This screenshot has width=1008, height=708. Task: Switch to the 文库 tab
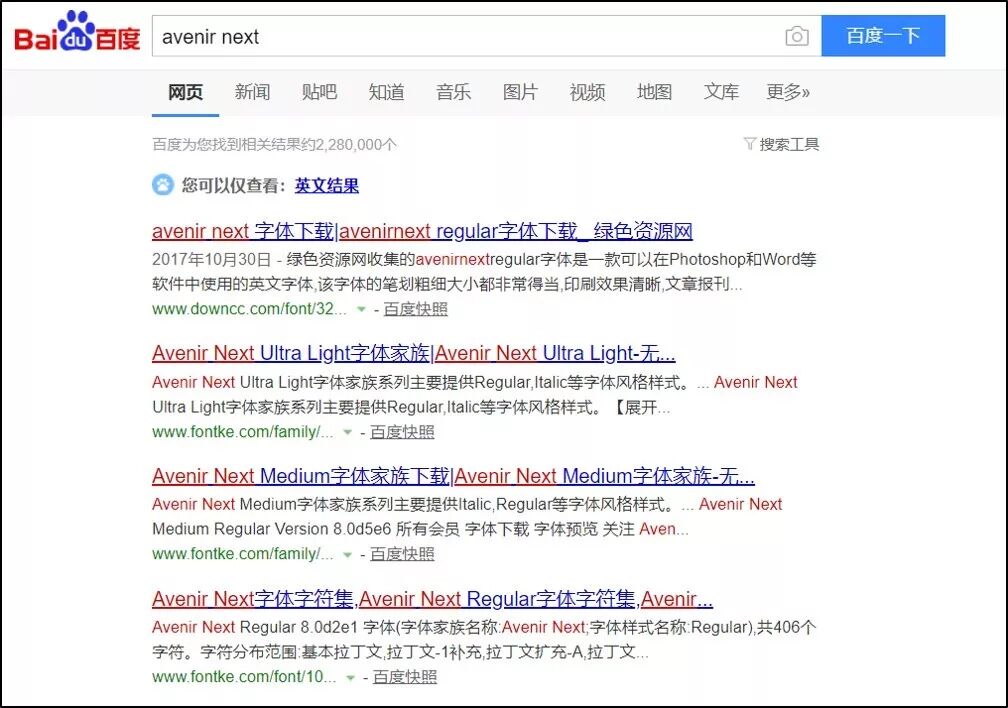[721, 92]
